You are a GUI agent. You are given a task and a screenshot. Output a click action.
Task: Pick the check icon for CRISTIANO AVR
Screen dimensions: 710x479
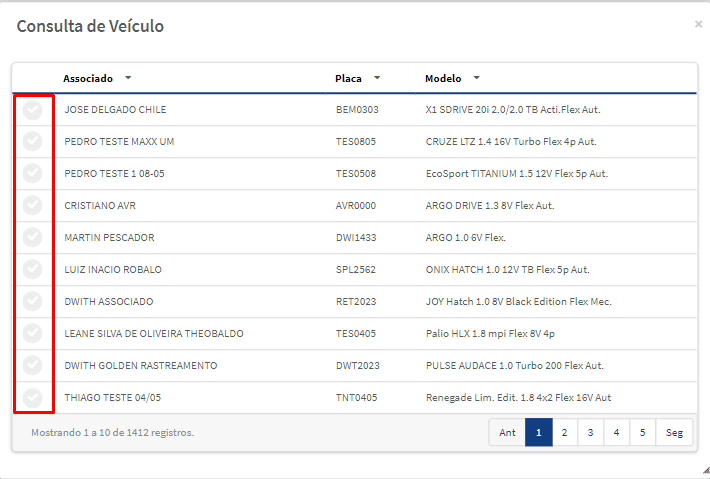pos(33,205)
